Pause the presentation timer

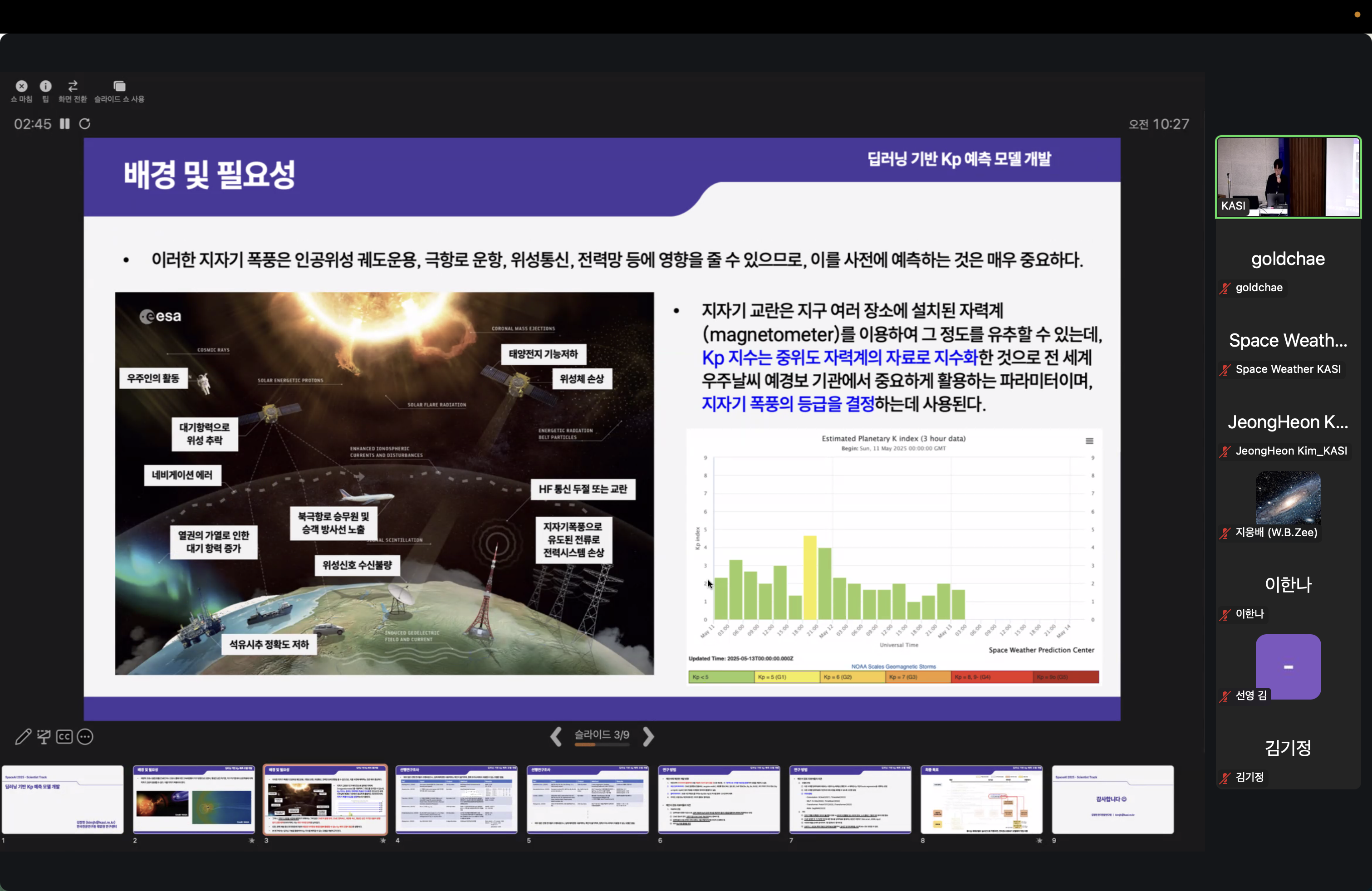(64, 124)
